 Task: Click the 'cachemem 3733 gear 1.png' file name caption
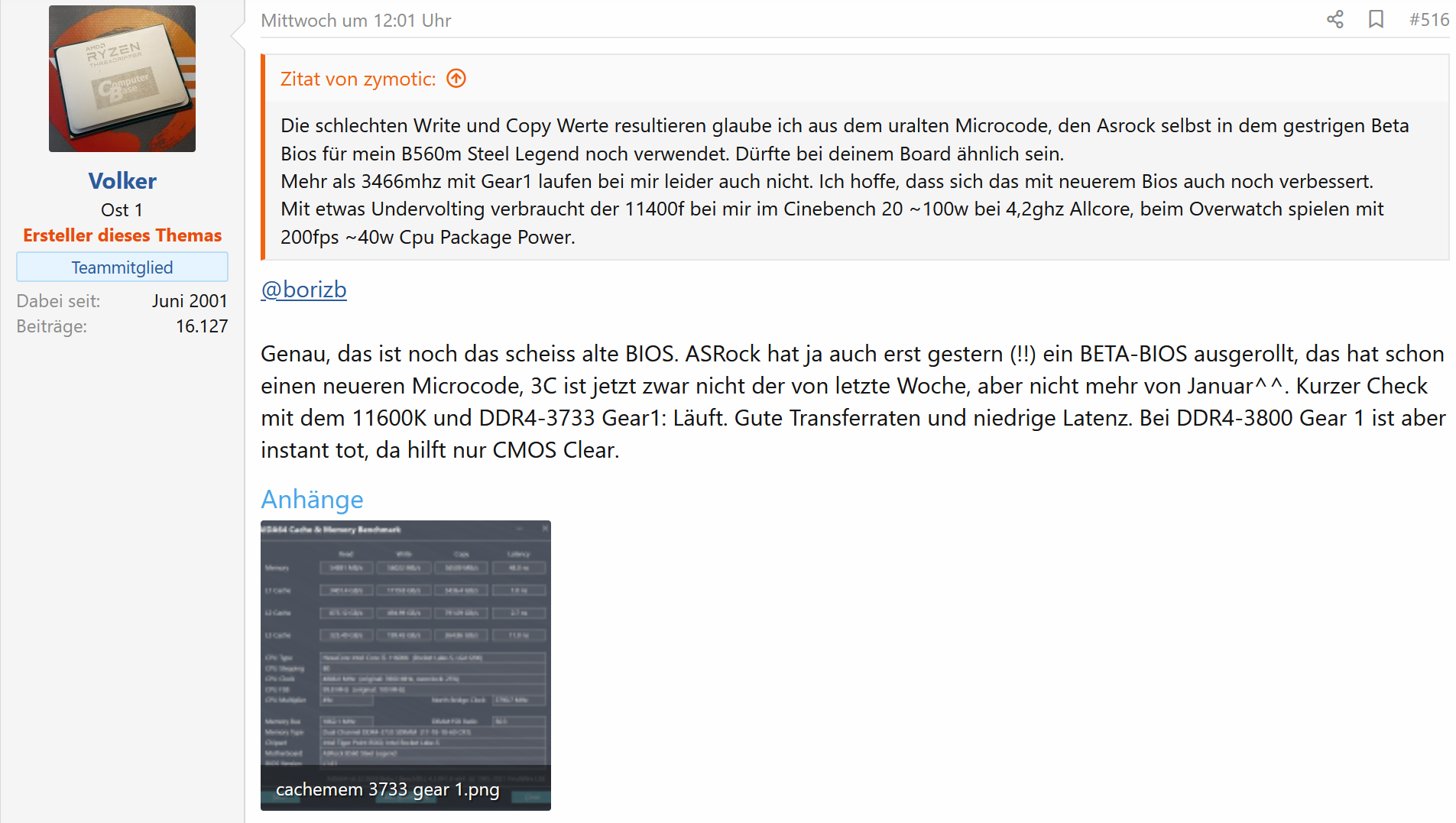tap(388, 789)
